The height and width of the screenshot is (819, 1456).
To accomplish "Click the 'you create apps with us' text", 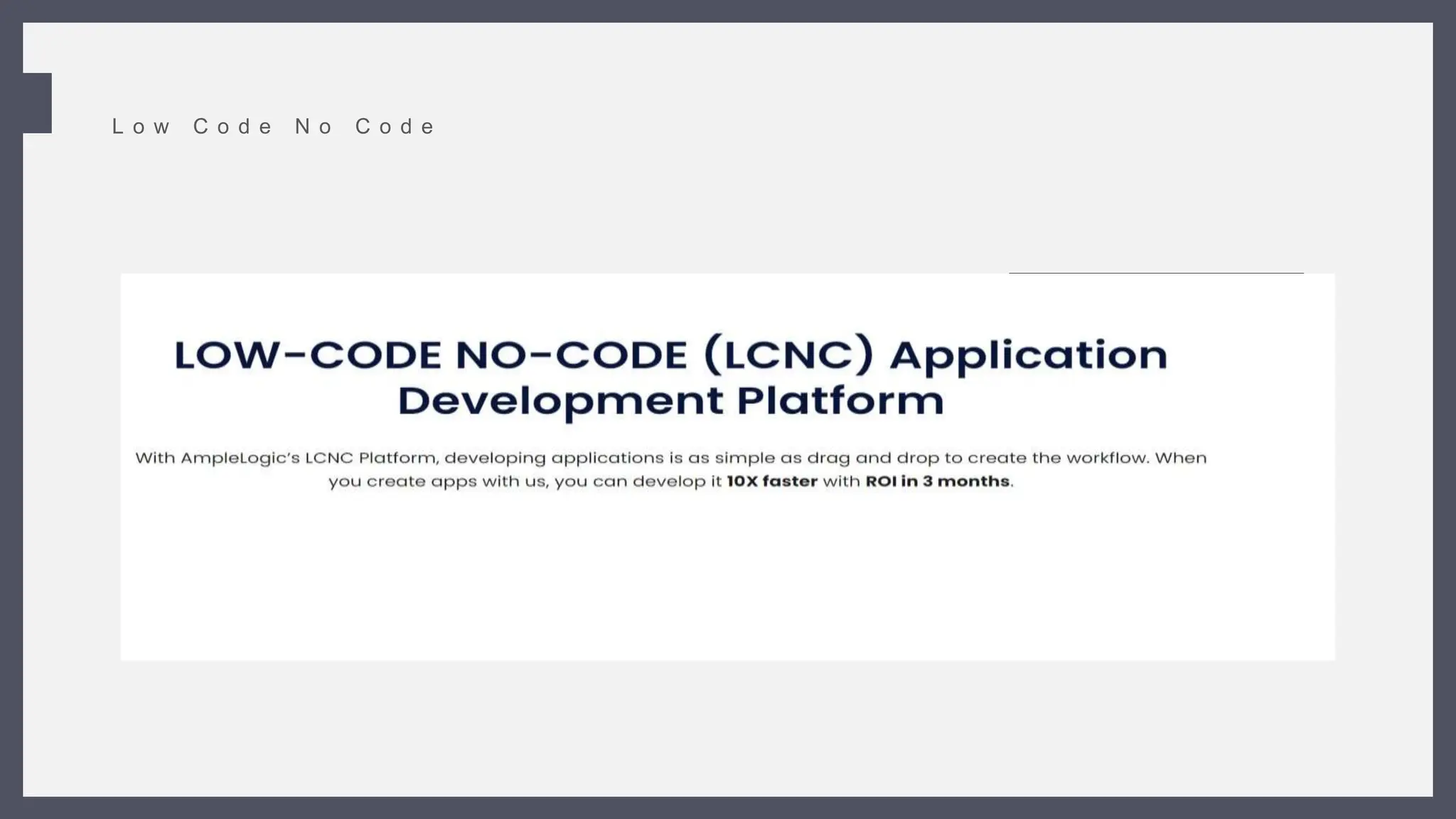I will pyautogui.click(x=437, y=482).
